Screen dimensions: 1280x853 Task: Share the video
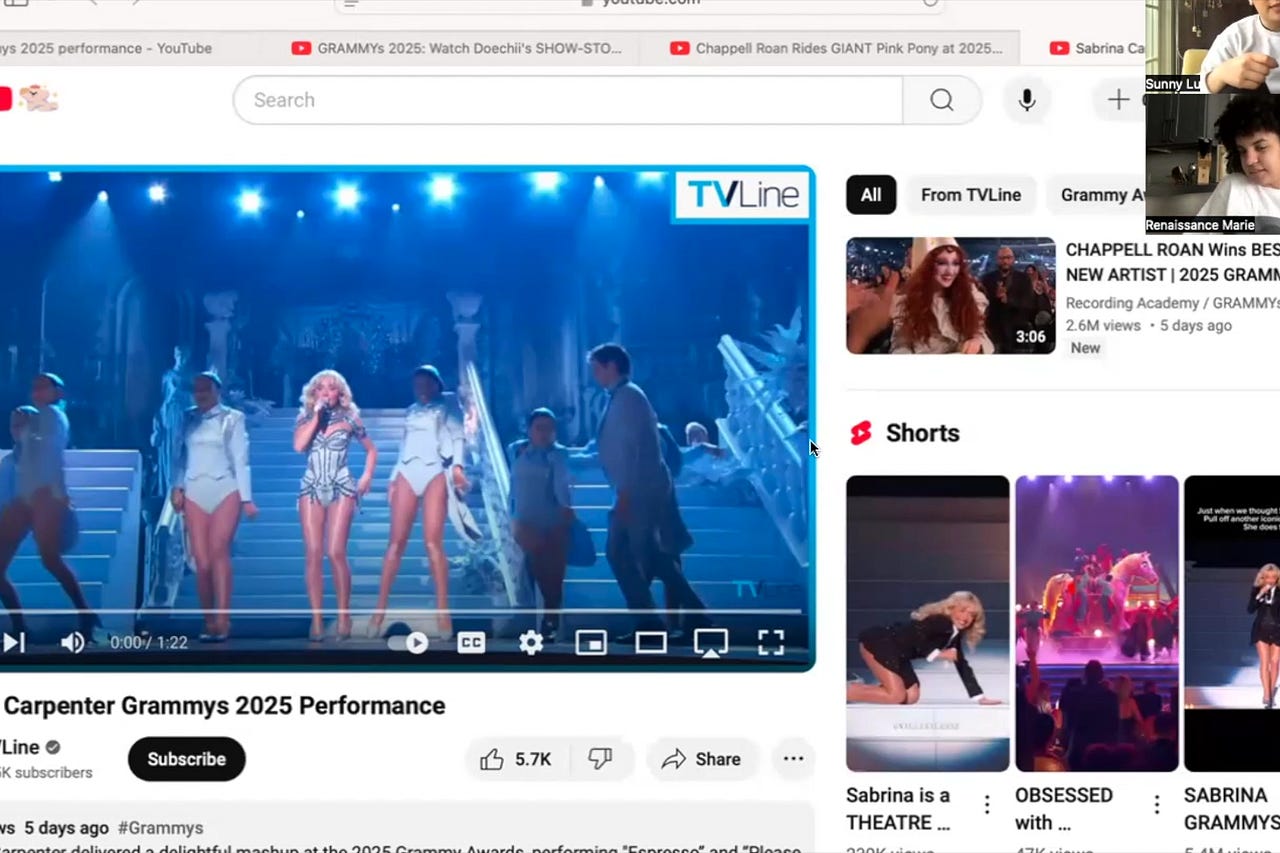coord(702,759)
